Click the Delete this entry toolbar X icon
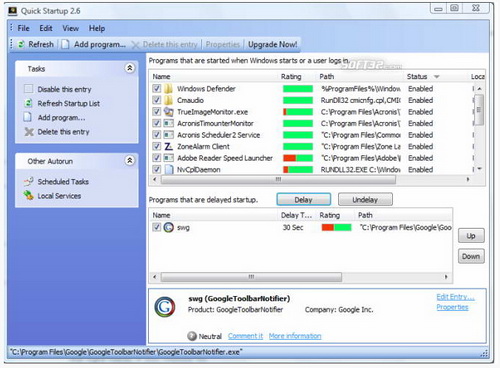This screenshot has width=500, height=368. pyautogui.click(x=135, y=45)
